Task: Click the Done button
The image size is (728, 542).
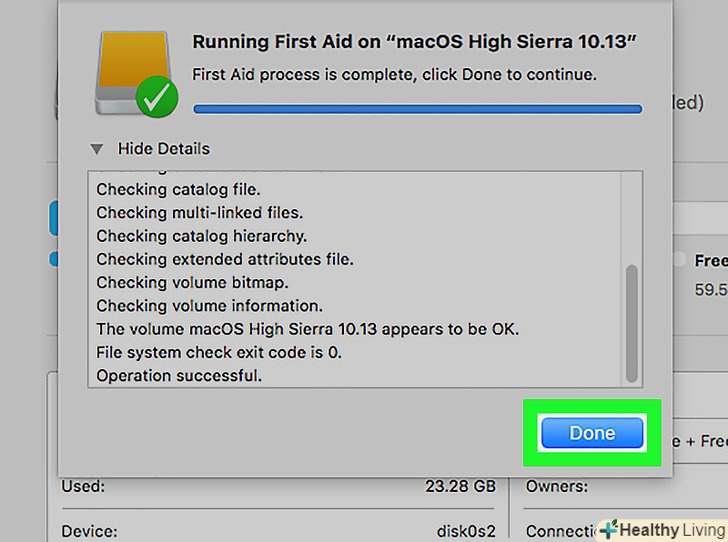Action: [x=592, y=433]
